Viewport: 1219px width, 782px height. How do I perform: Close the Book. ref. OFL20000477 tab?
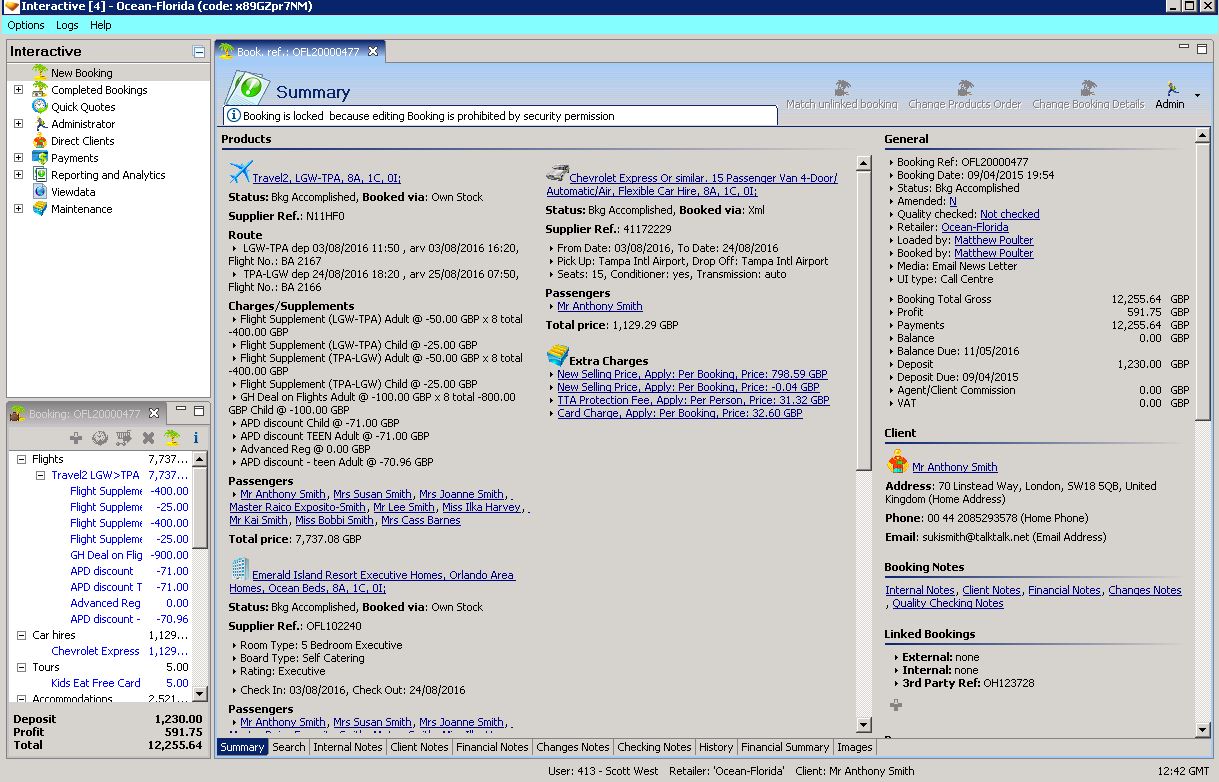373,51
